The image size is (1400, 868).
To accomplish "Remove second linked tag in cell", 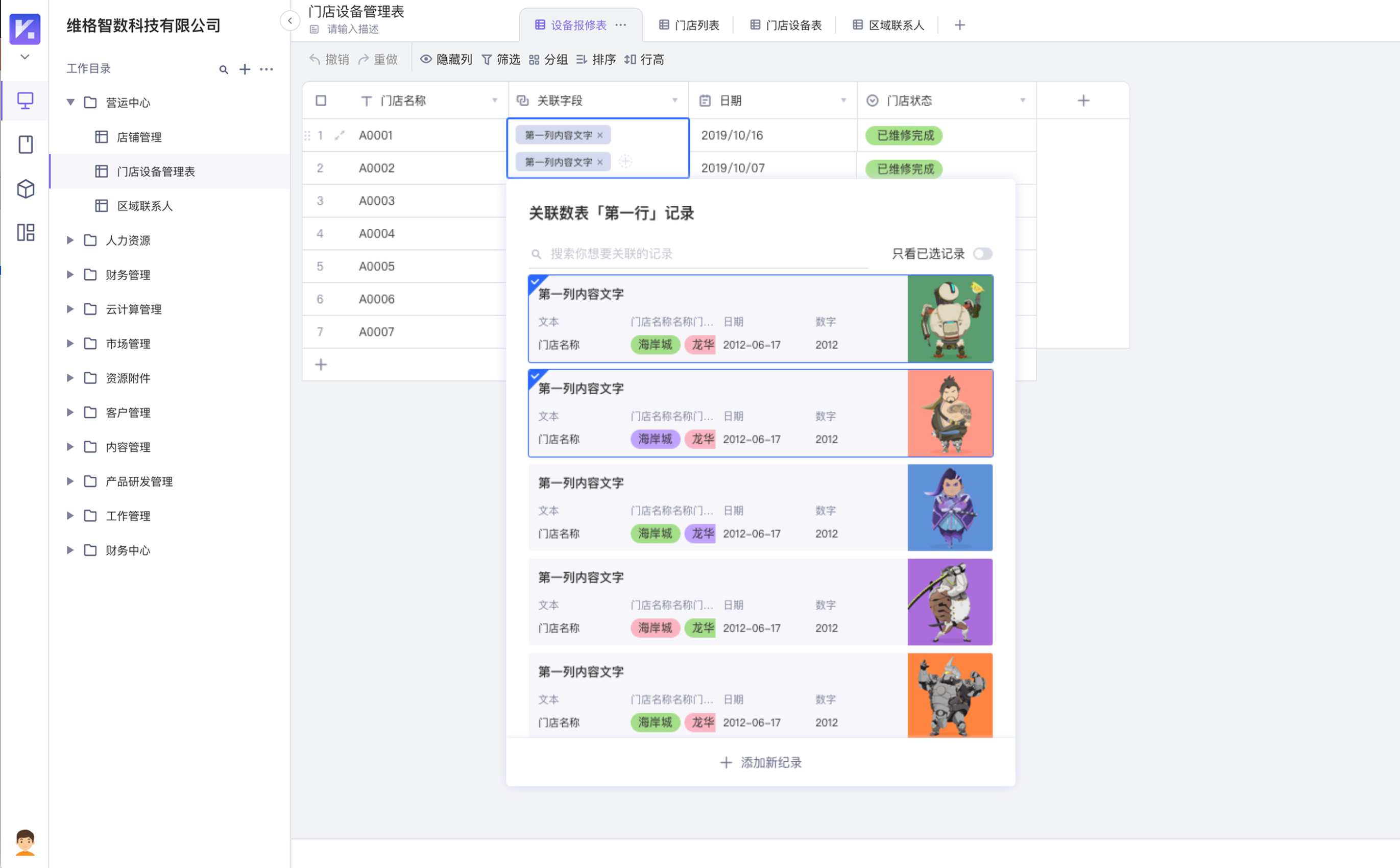I will pos(600,162).
